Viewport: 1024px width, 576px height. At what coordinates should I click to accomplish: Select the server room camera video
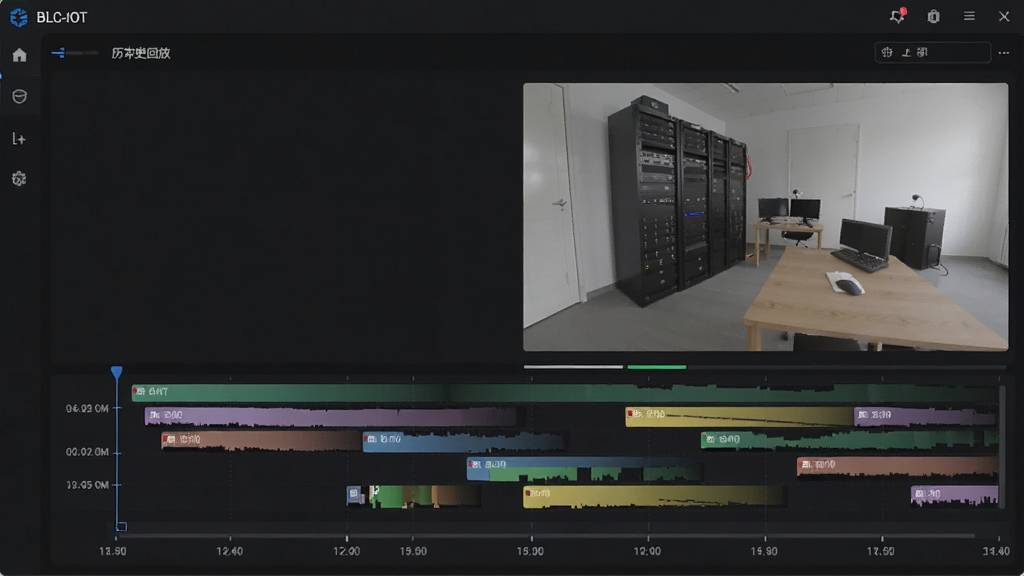pos(765,217)
